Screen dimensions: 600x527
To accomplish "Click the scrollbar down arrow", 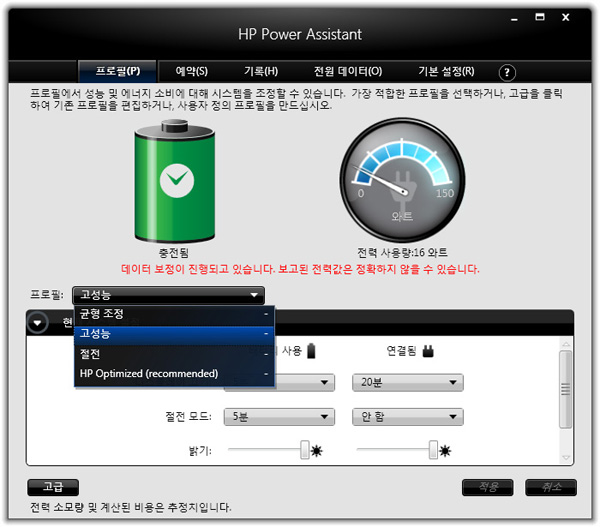I will coord(566,457).
